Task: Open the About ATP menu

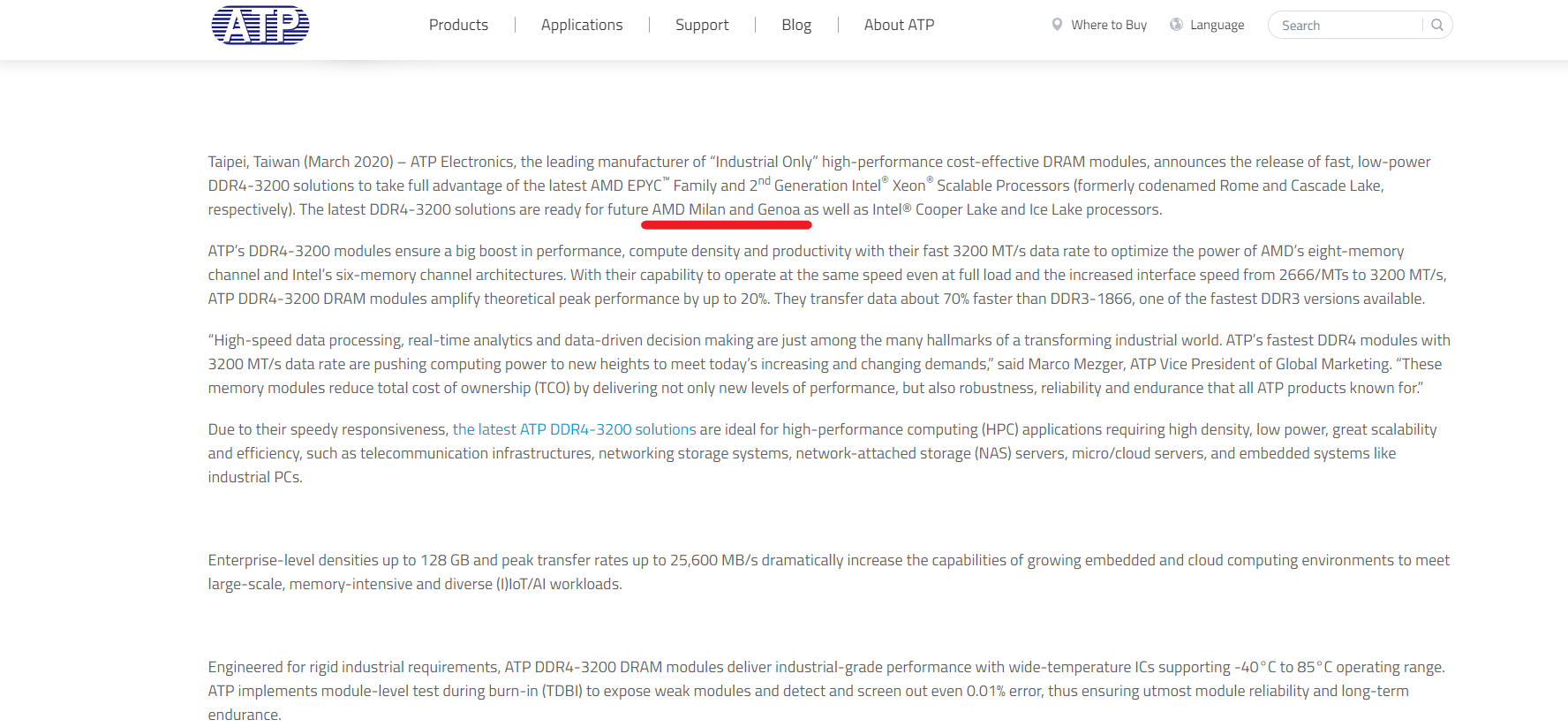Action: pyautogui.click(x=899, y=25)
